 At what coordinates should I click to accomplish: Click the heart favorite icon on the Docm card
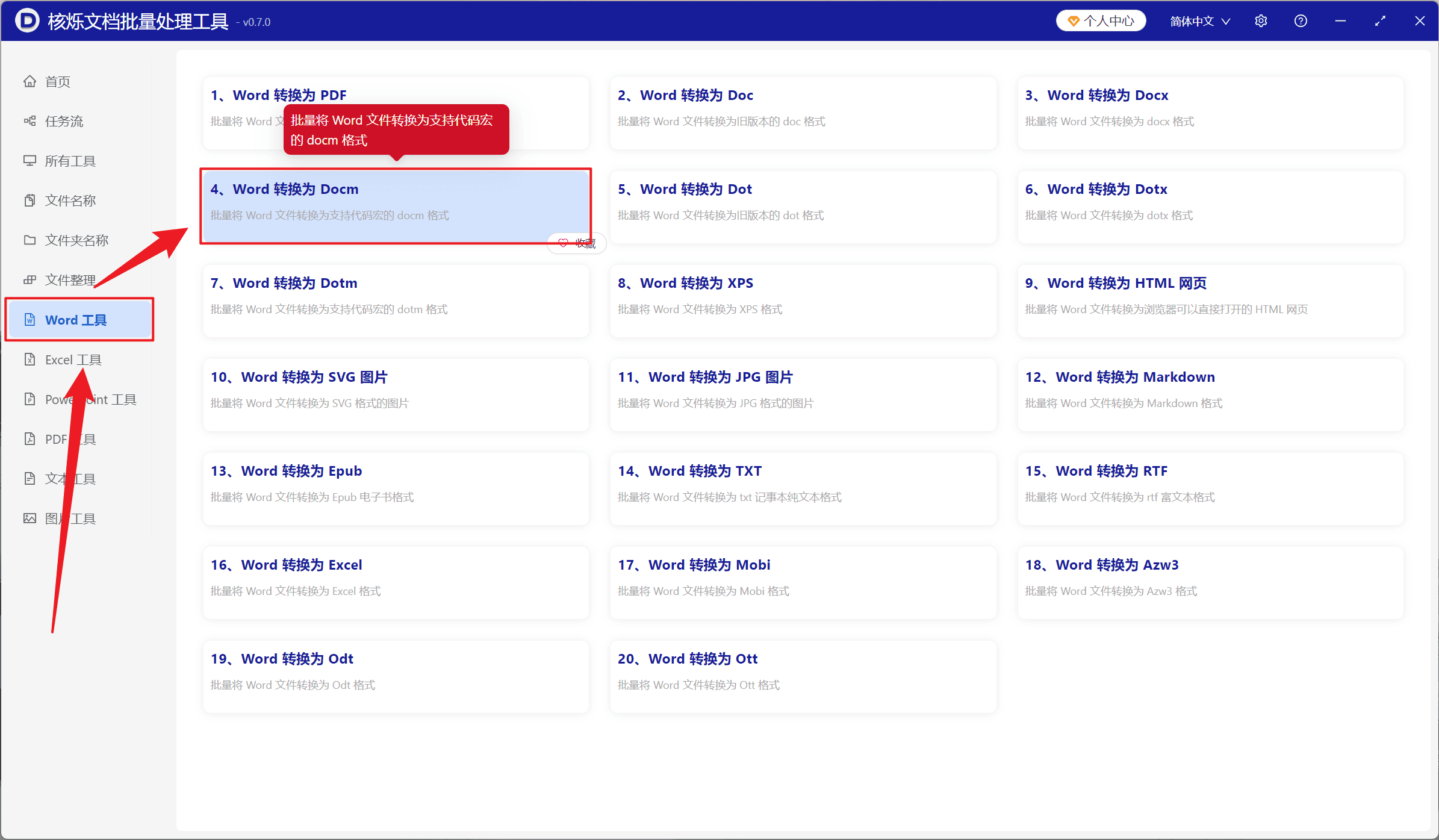[x=563, y=243]
